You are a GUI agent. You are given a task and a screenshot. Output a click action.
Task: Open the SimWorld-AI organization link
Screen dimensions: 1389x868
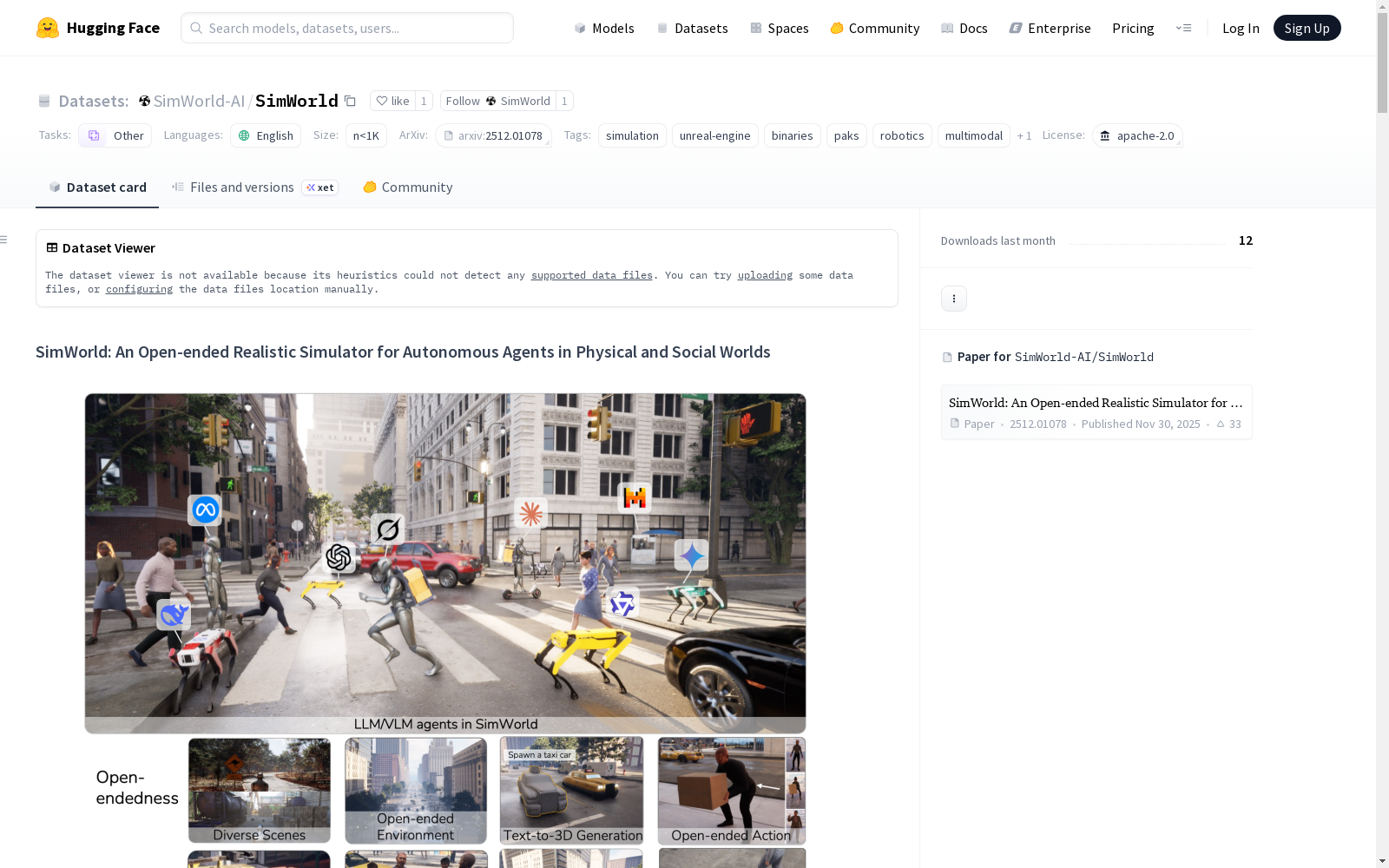click(199, 101)
